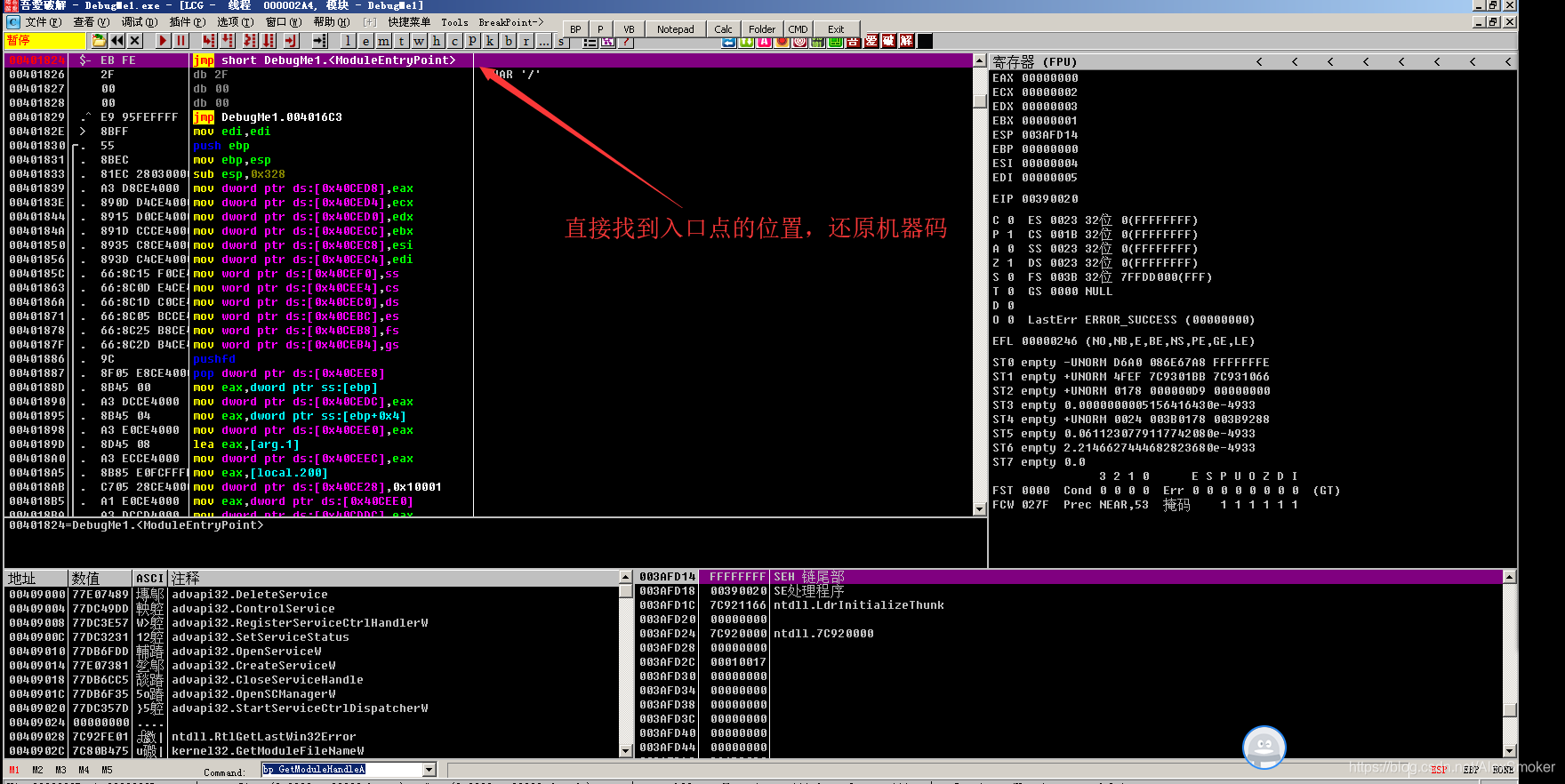Open the 插件(P) menu
The height and width of the screenshot is (784, 1565).
coord(187,22)
